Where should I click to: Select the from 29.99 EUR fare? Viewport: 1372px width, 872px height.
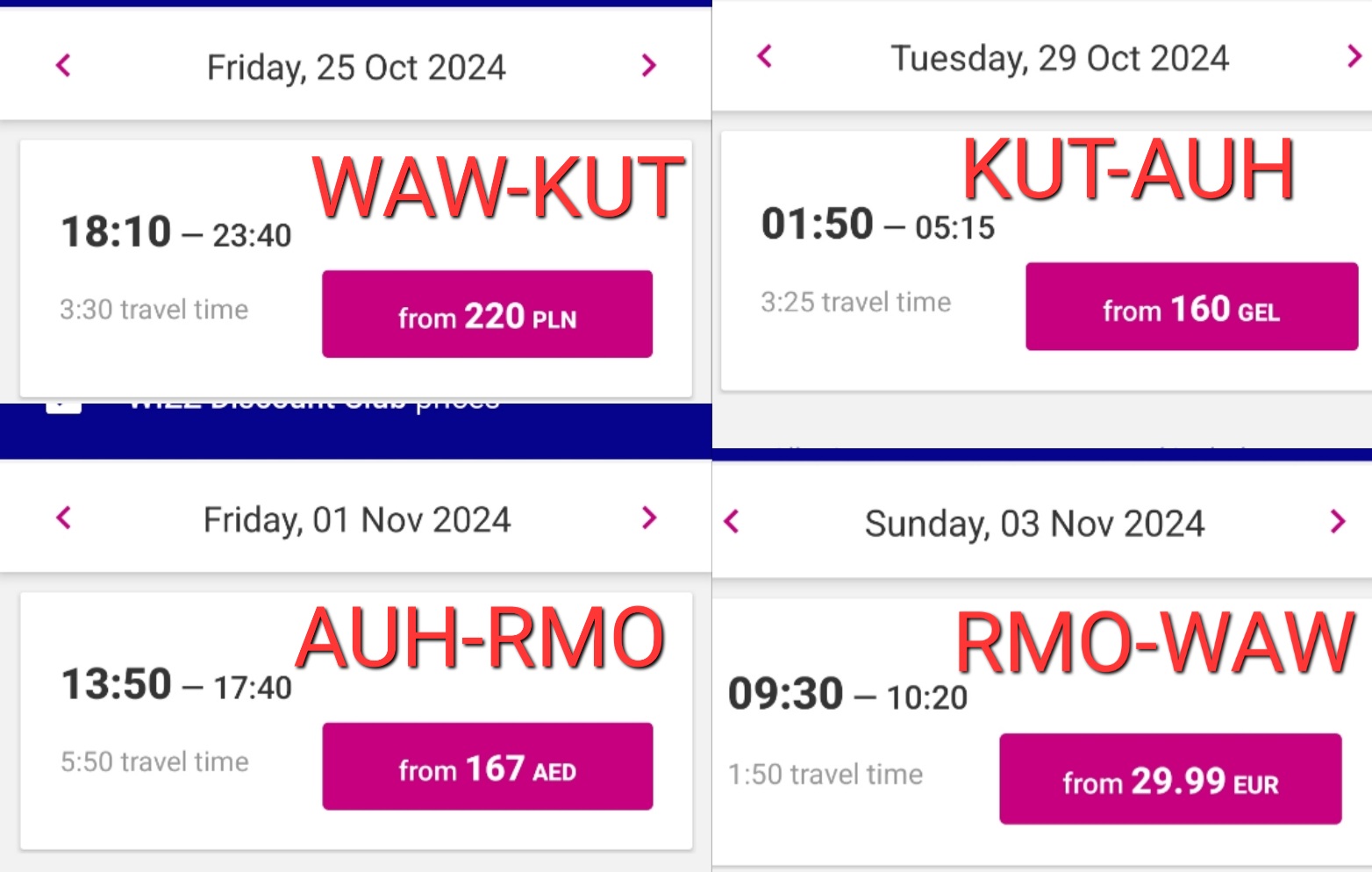coord(1170,779)
